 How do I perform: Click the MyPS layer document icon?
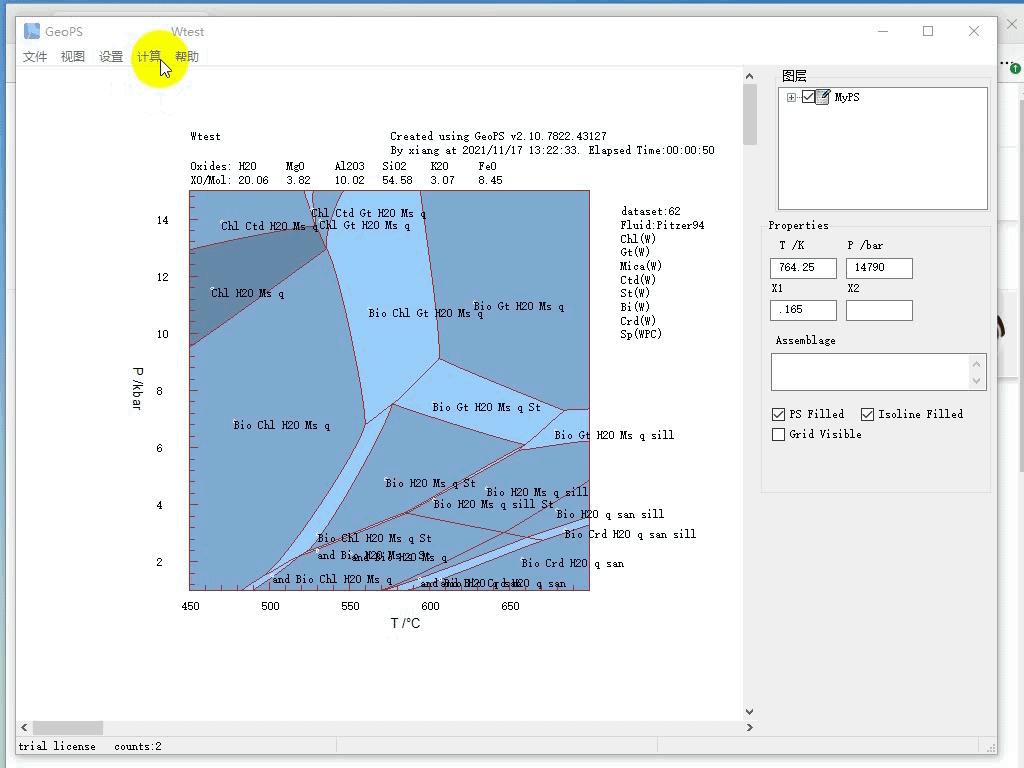823,97
